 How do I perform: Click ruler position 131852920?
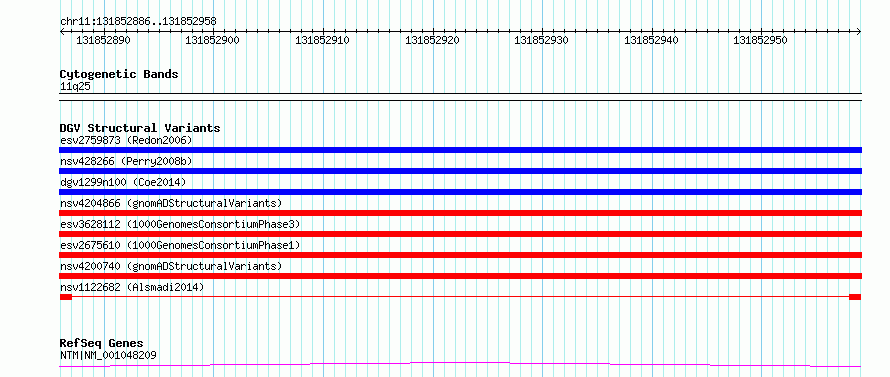(x=433, y=40)
